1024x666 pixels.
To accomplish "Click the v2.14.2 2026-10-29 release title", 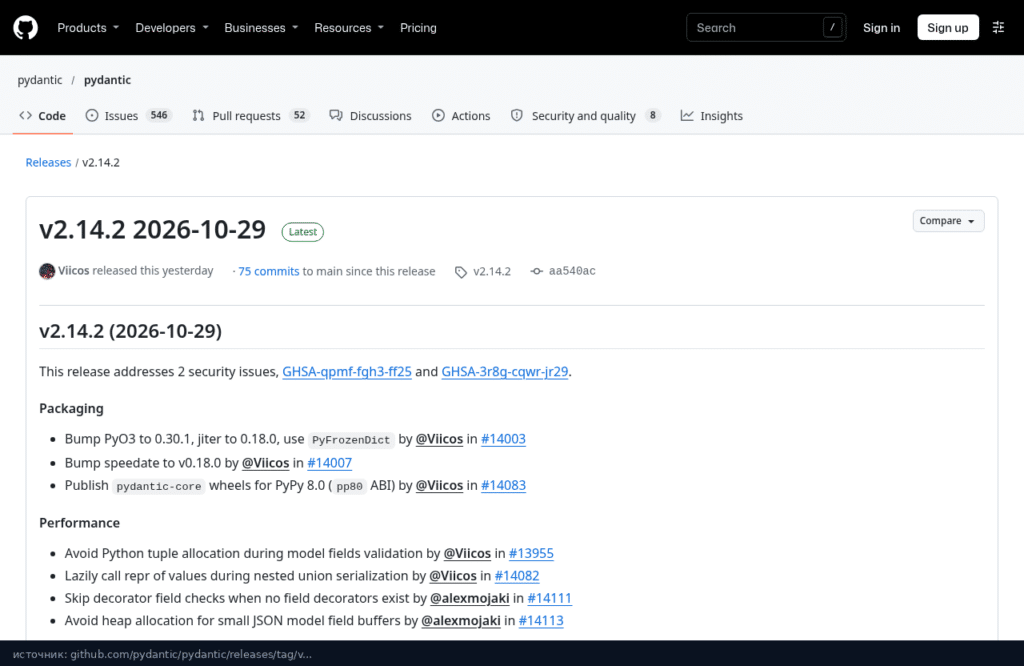I will coord(152,230).
